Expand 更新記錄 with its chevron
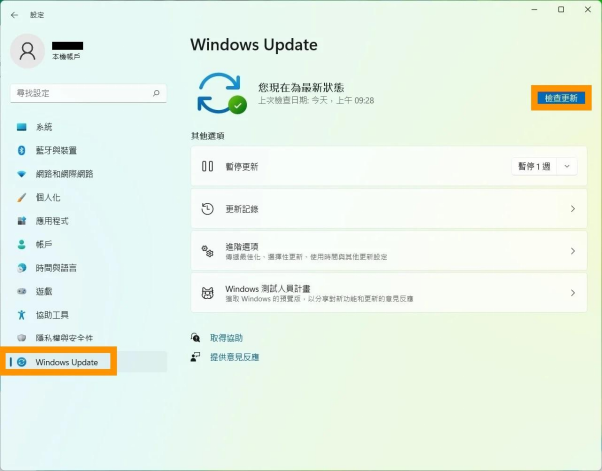The image size is (602, 471). pos(573,209)
